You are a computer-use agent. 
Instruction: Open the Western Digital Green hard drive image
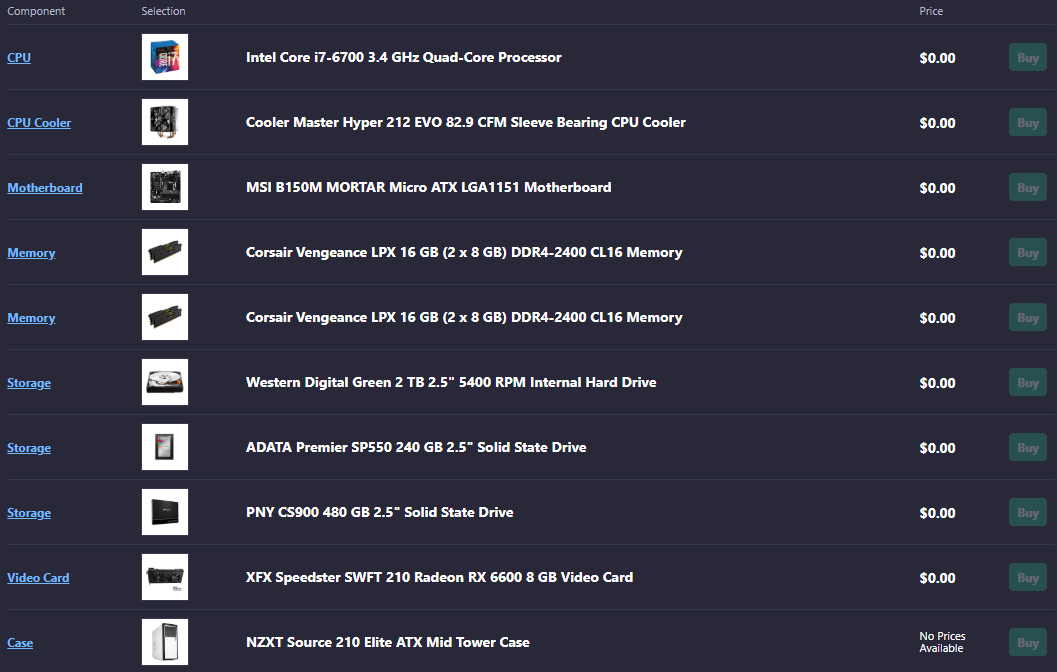(164, 383)
